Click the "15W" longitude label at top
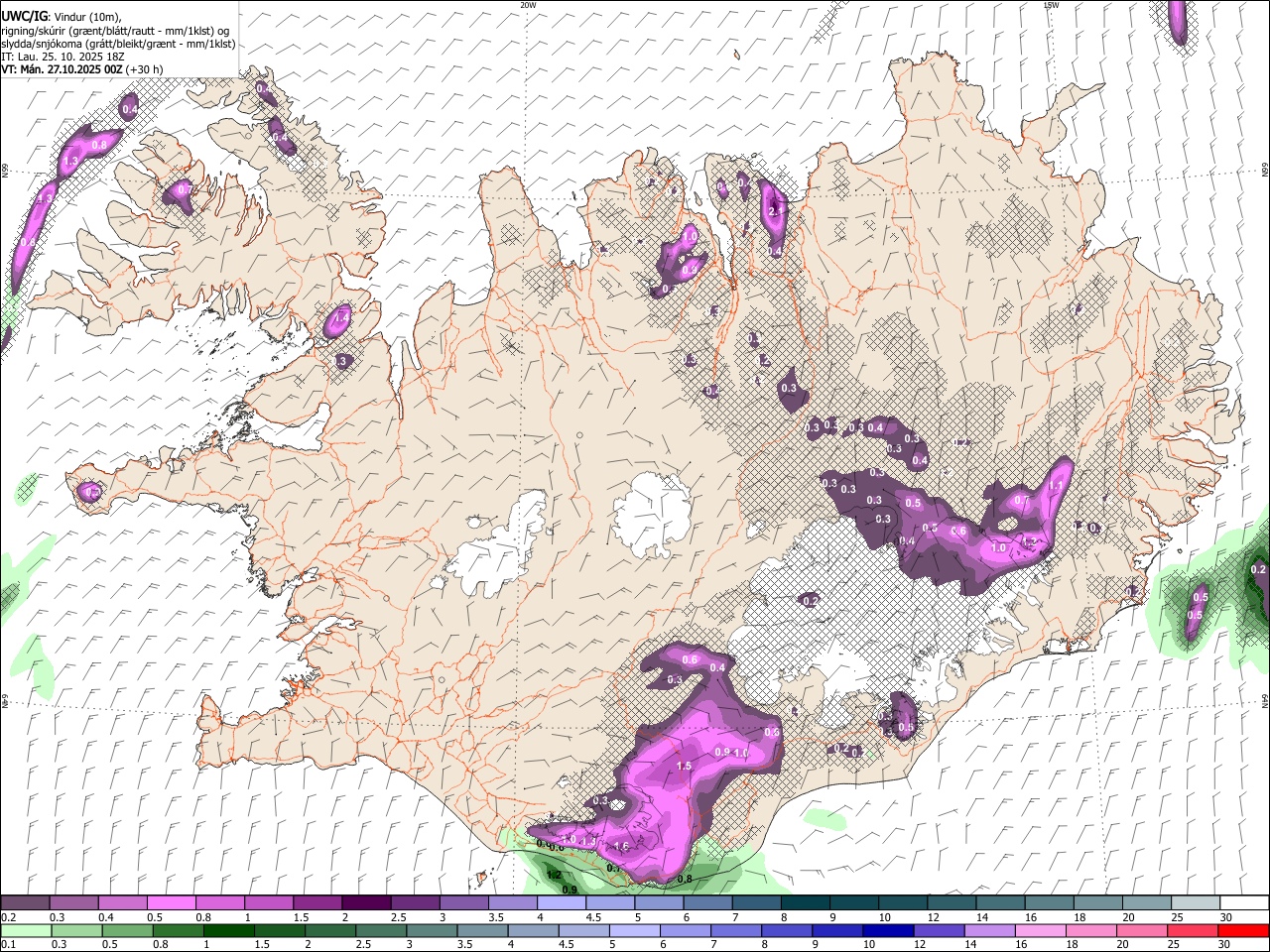 pos(1051,5)
